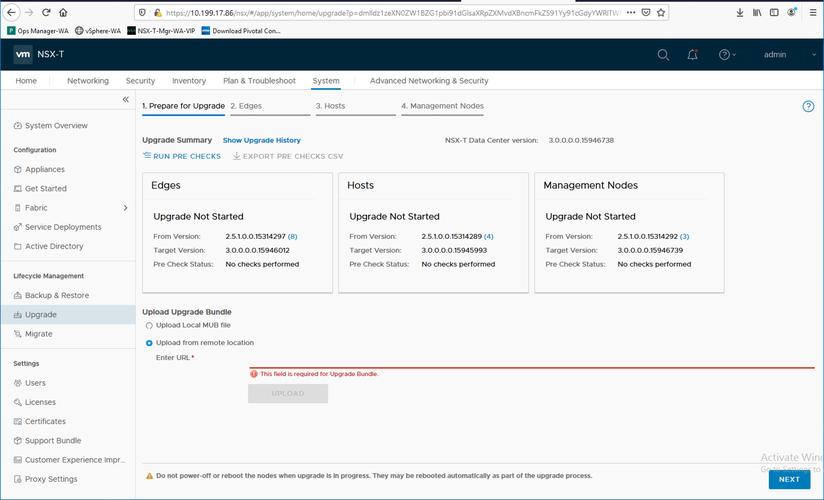Select Upload Local MUB file option
Viewport: 824px width, 500px height.
tap(150, 325)
